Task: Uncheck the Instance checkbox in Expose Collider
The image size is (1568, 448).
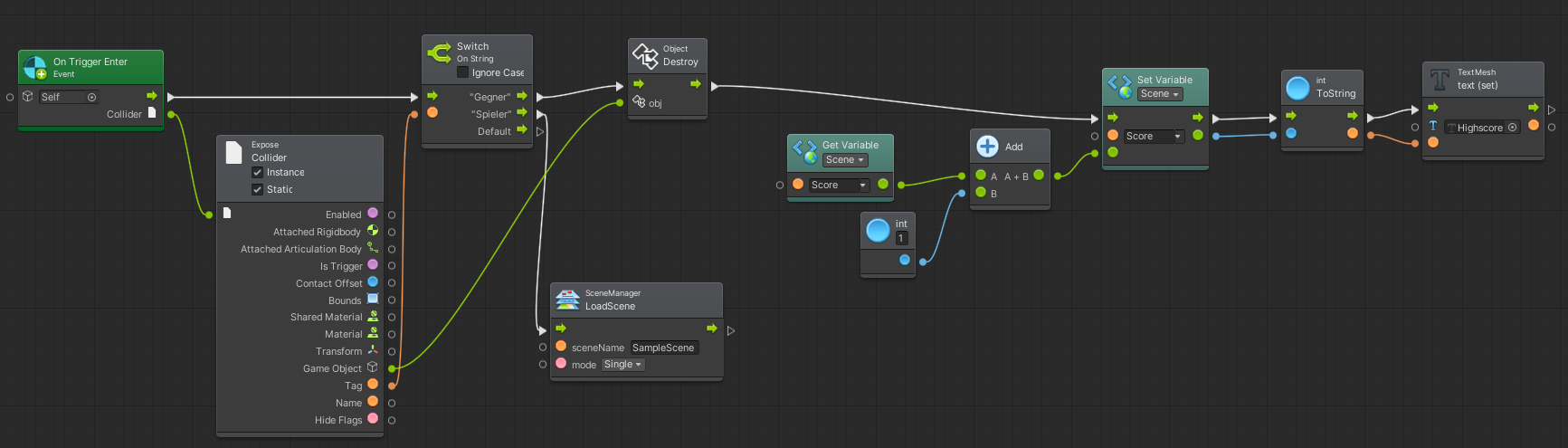Action: 258,172
